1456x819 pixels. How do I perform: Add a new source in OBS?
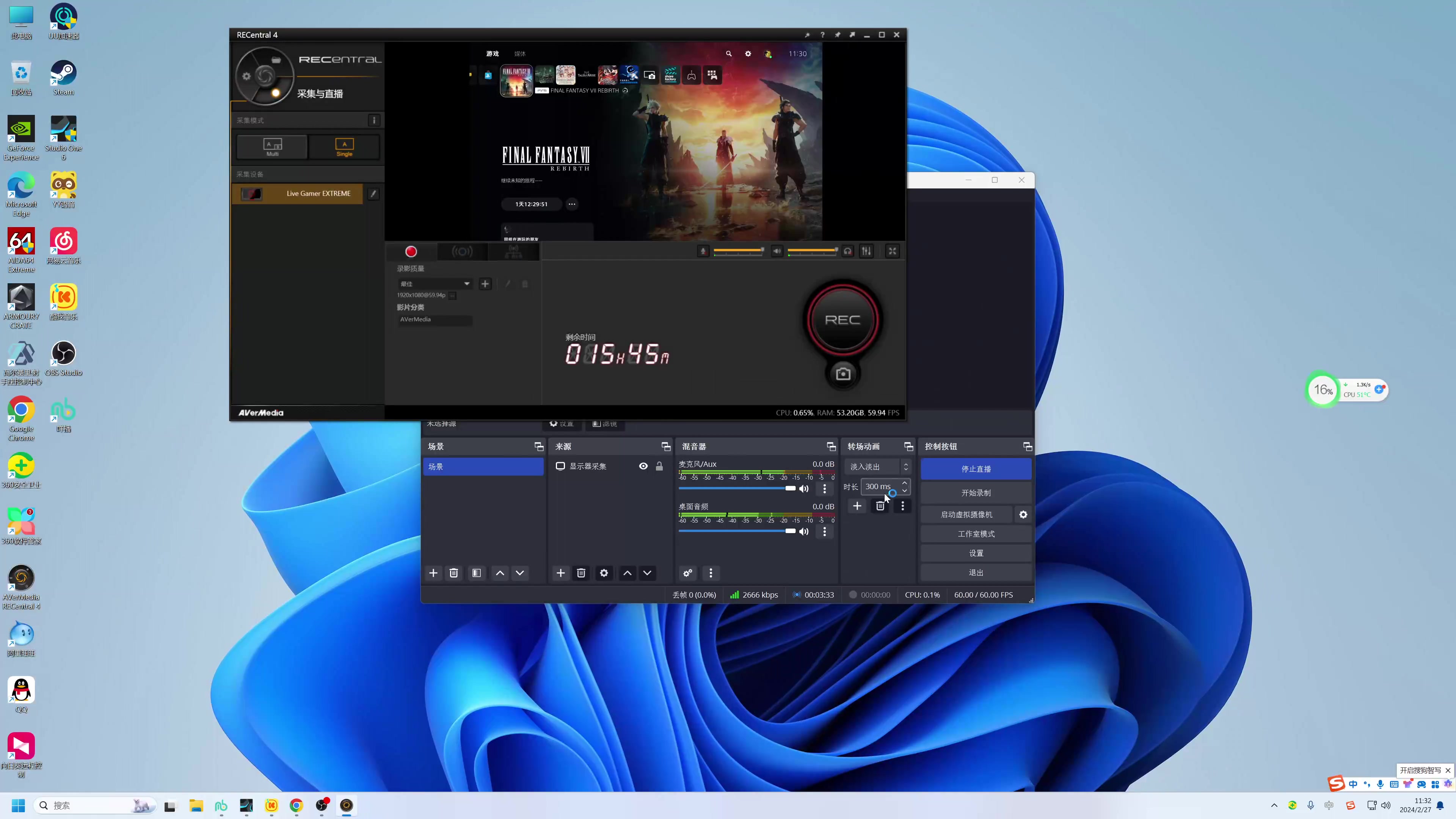pyautogui.click(x=561, y=573)
